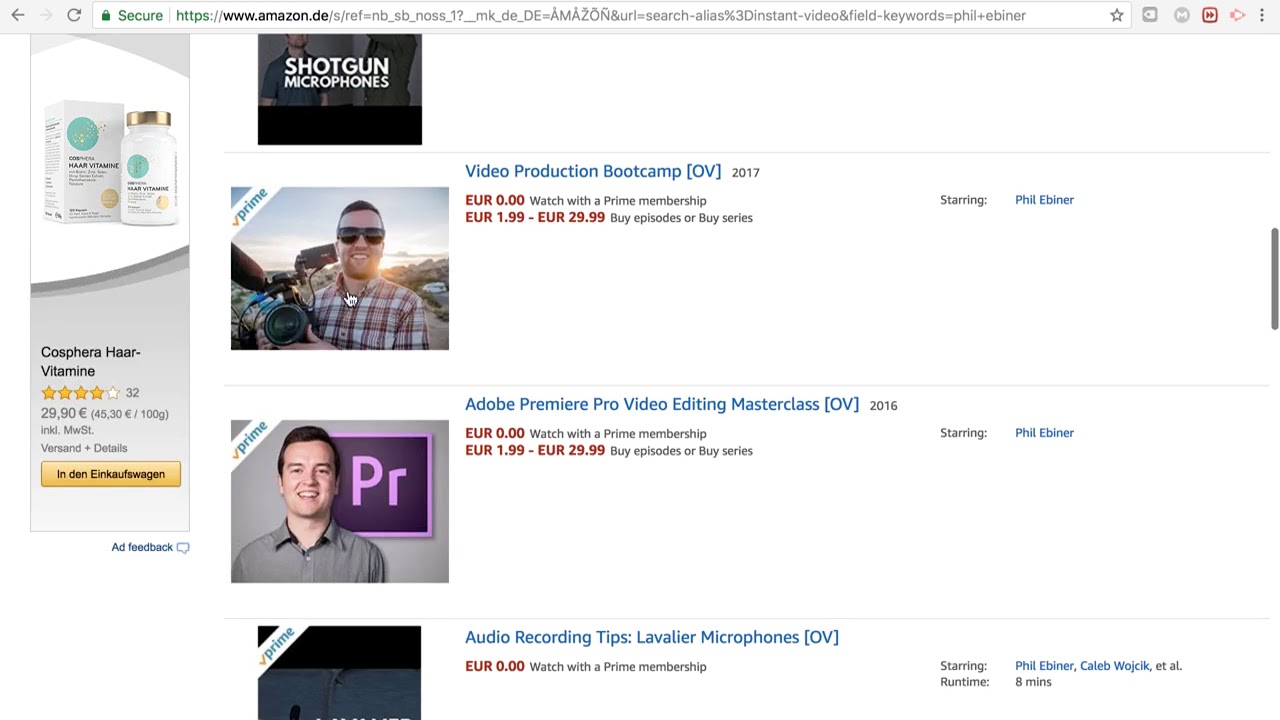Reload the Amazon page
Screen dimensions: 1280x720
[74, 15]
